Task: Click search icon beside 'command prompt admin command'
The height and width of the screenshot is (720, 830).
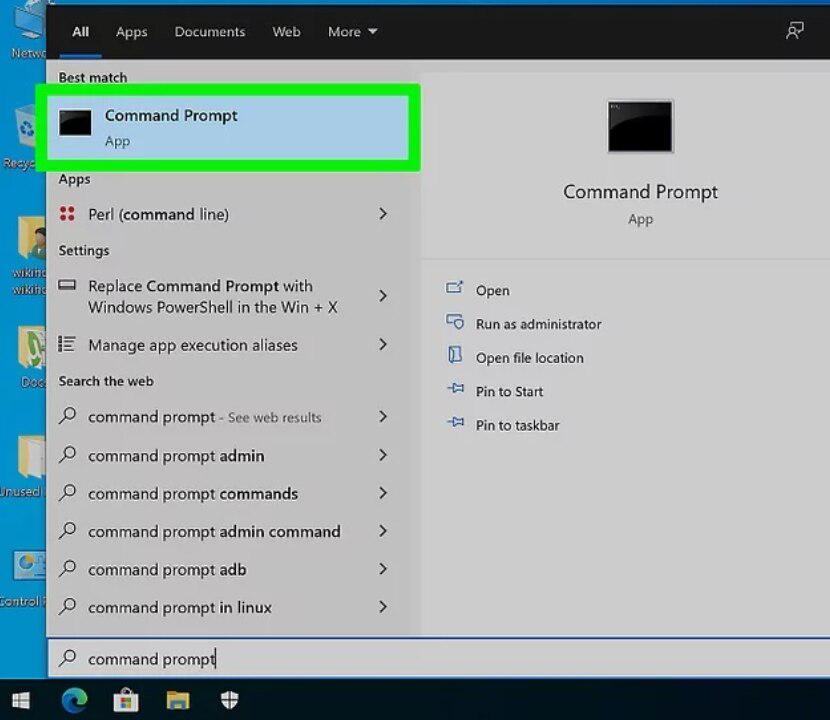Action: (68, 530)
